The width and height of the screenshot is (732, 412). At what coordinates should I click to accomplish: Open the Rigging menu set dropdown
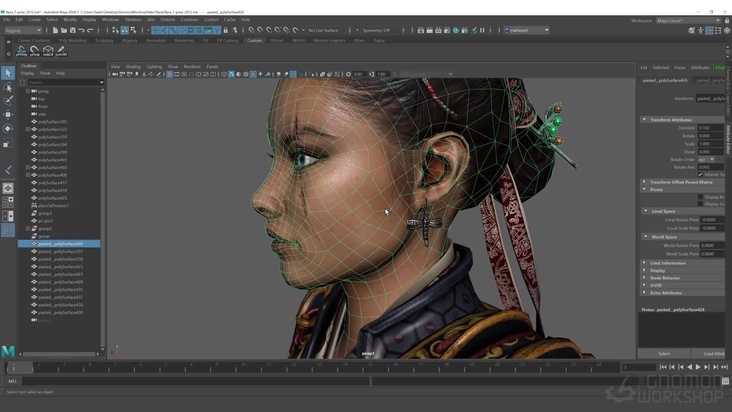23,30
